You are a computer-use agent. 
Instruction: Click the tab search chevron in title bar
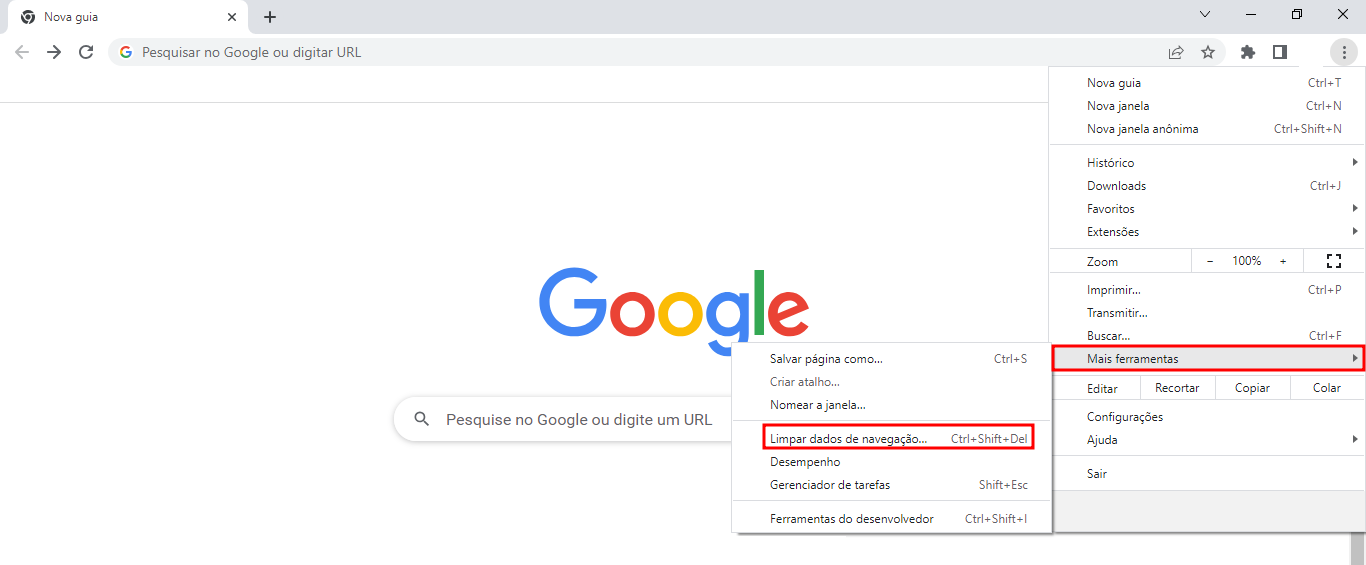(x=1205, y=14)
